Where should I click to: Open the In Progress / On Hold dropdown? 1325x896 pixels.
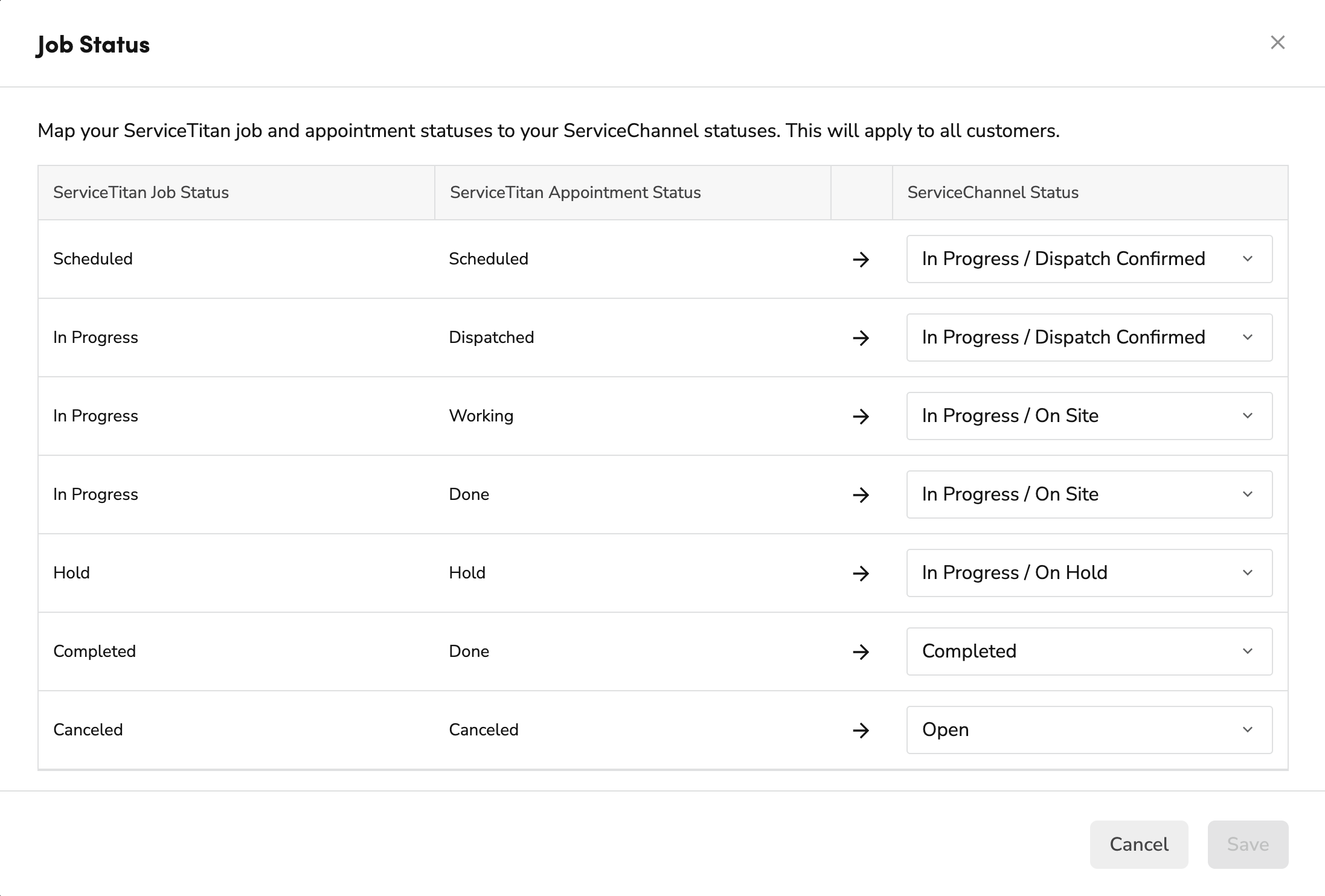[1089, 573]
